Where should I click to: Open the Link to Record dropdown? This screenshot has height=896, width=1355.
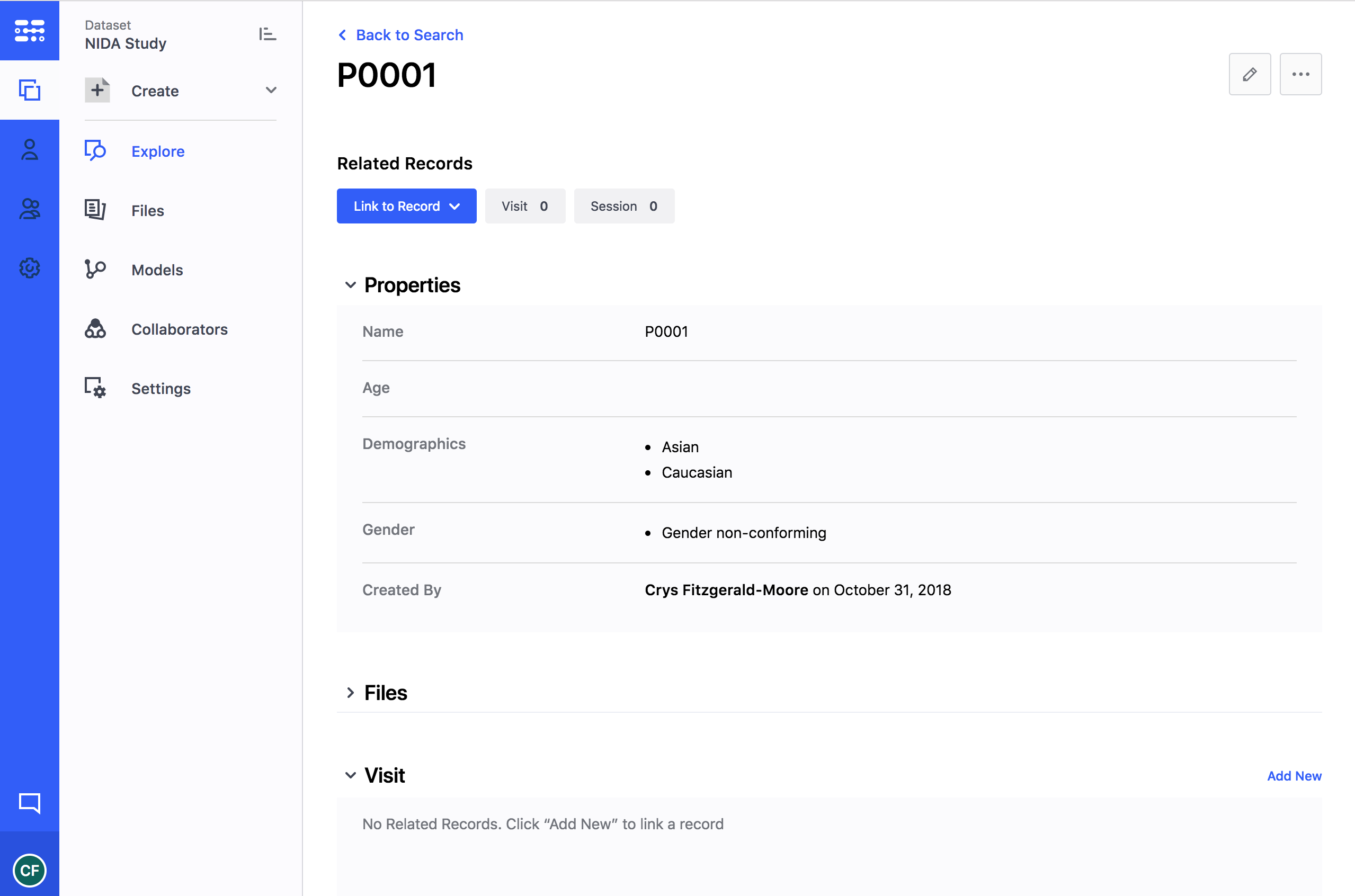[x=406, y=207]
